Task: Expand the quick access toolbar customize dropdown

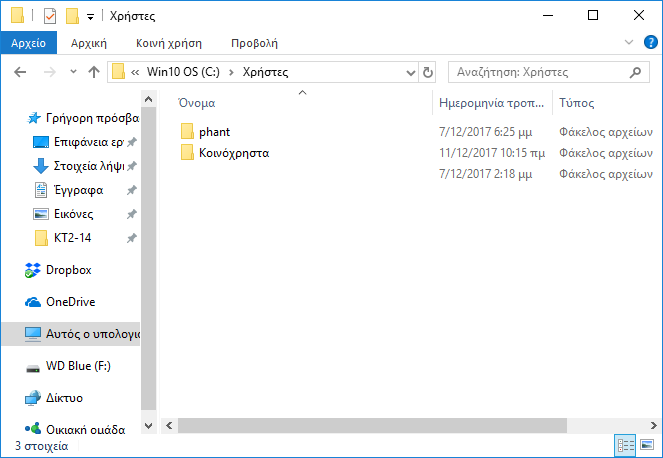Action: pyautogui.click(x=91, y=17)
